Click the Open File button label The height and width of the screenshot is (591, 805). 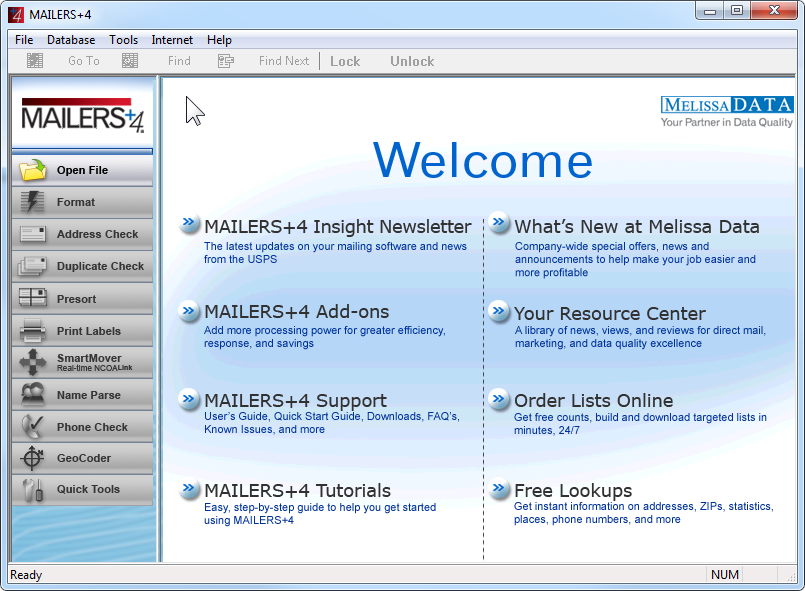point(82,170)
